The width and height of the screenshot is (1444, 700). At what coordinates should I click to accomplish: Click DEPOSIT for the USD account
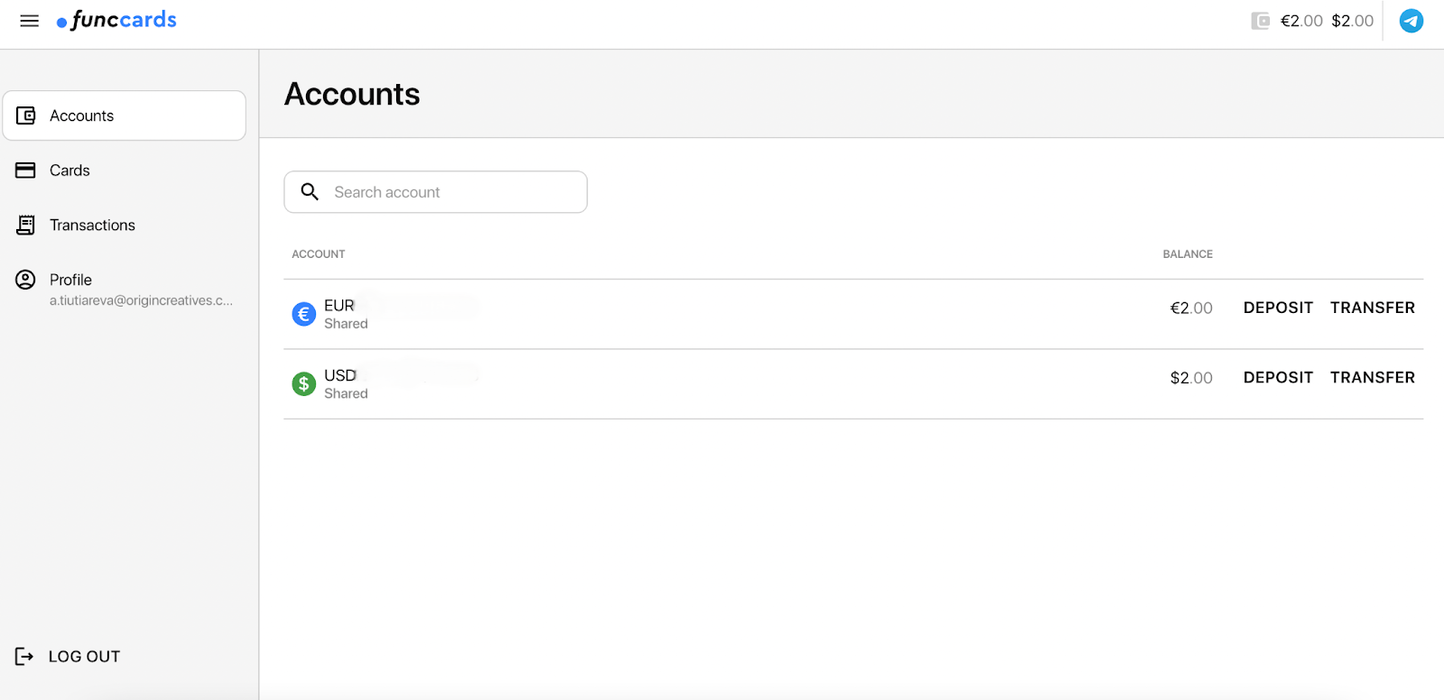pos(1278,377)
